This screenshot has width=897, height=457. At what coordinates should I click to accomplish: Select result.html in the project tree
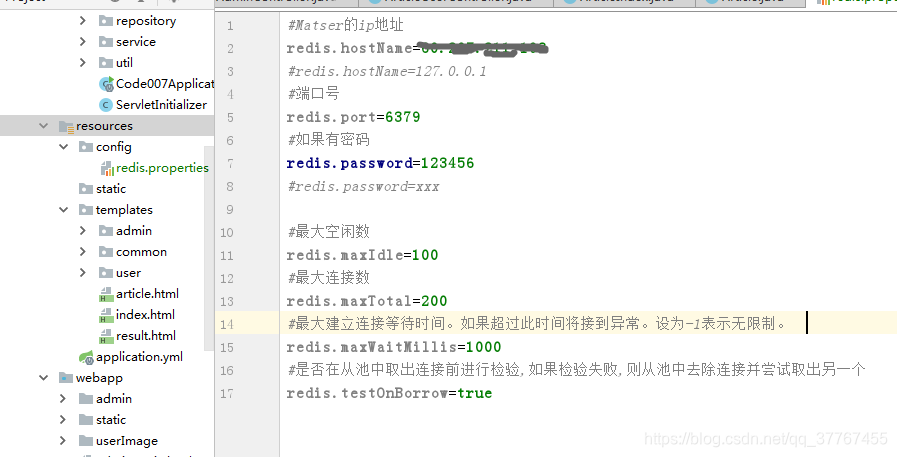[146, 336]
